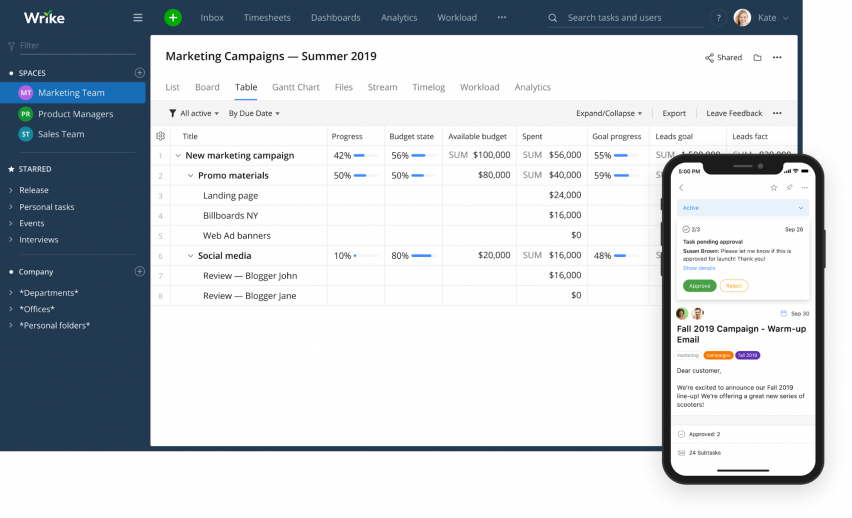Switch to the Gantt Chart tab

(x=296, y=87)
